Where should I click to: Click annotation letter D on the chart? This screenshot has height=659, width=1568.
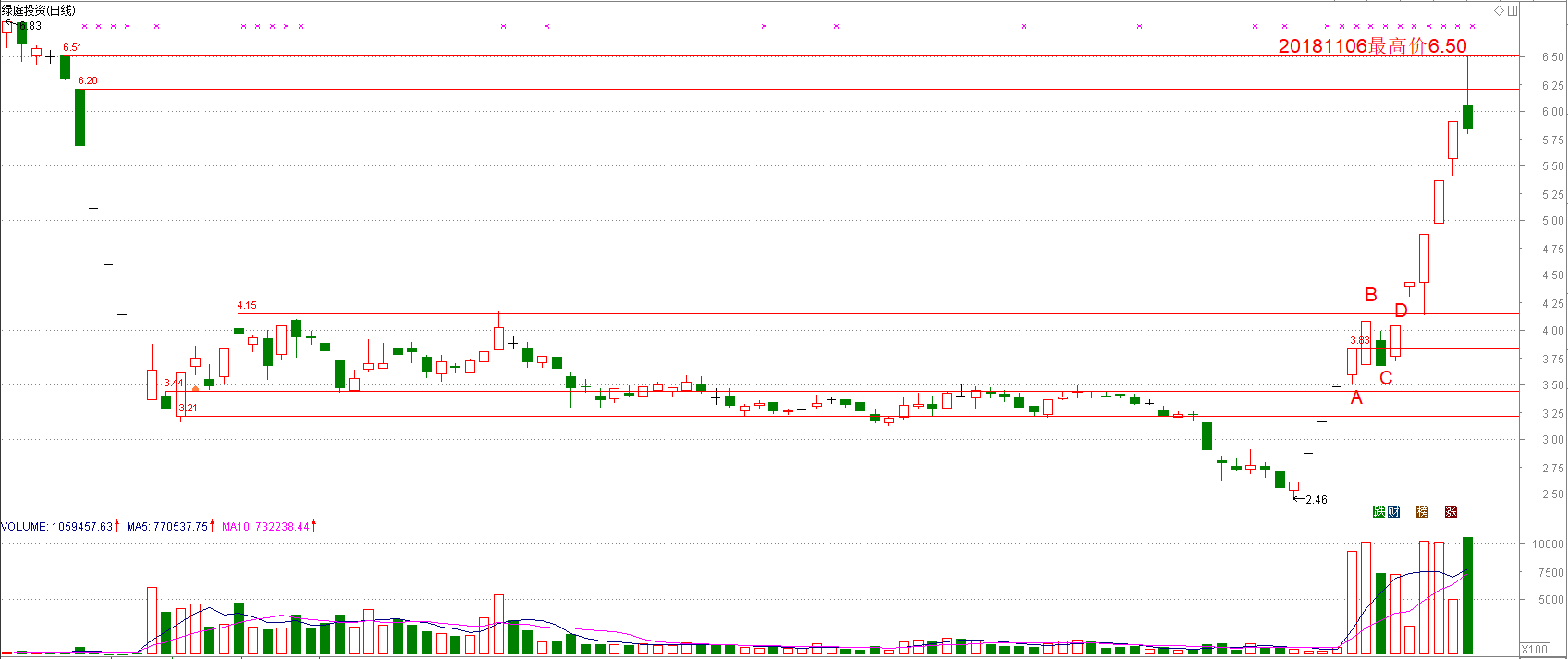1401,311
